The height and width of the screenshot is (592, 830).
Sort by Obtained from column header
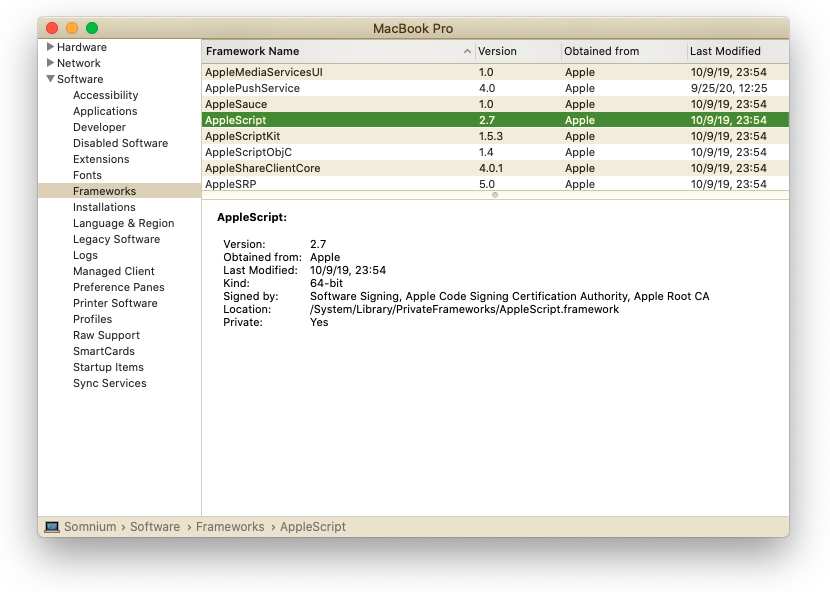(600, 51)
